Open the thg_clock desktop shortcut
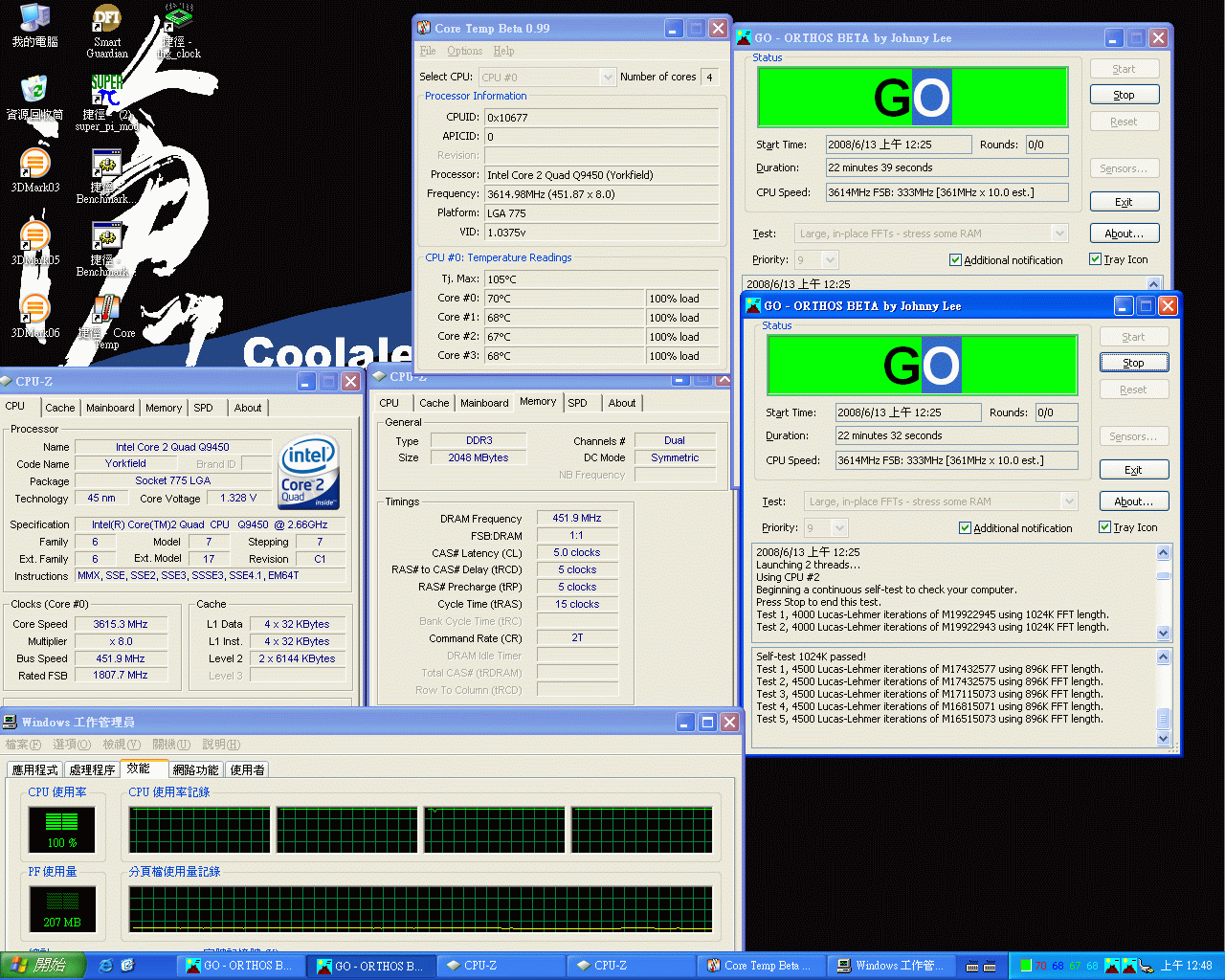1225x980 pixels. click(179, 31)
